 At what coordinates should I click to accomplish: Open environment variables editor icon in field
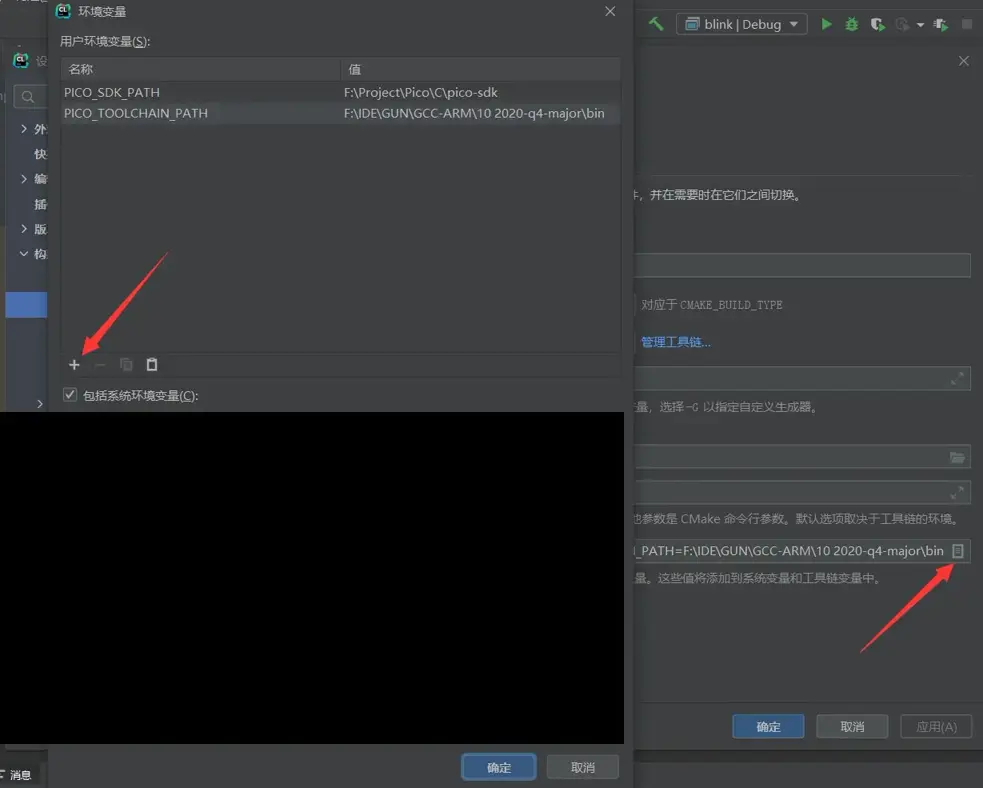(x=958, y=551)
